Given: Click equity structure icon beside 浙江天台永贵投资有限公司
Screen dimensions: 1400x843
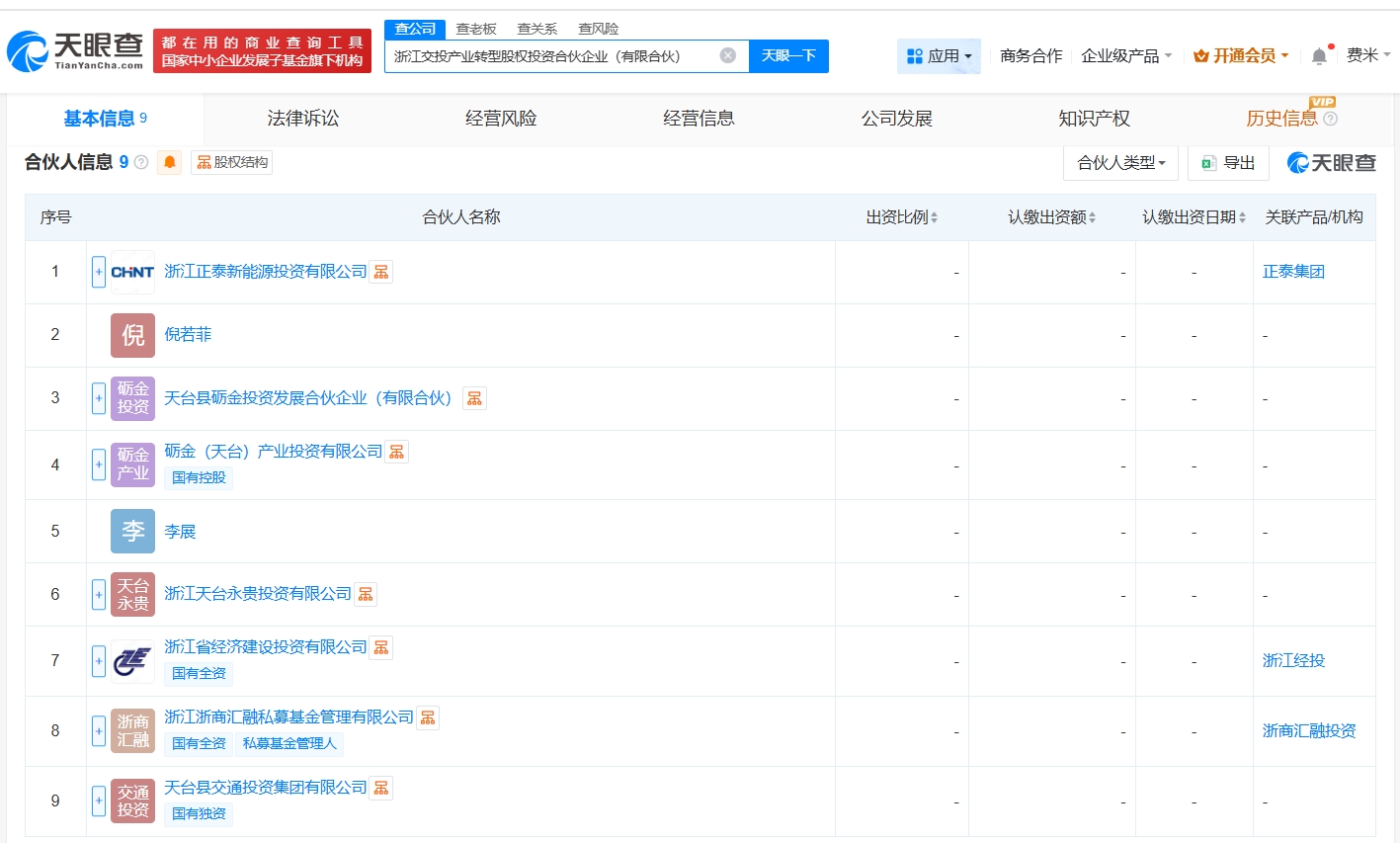Looking at the screenshot, I should click(x=366, y=594).
